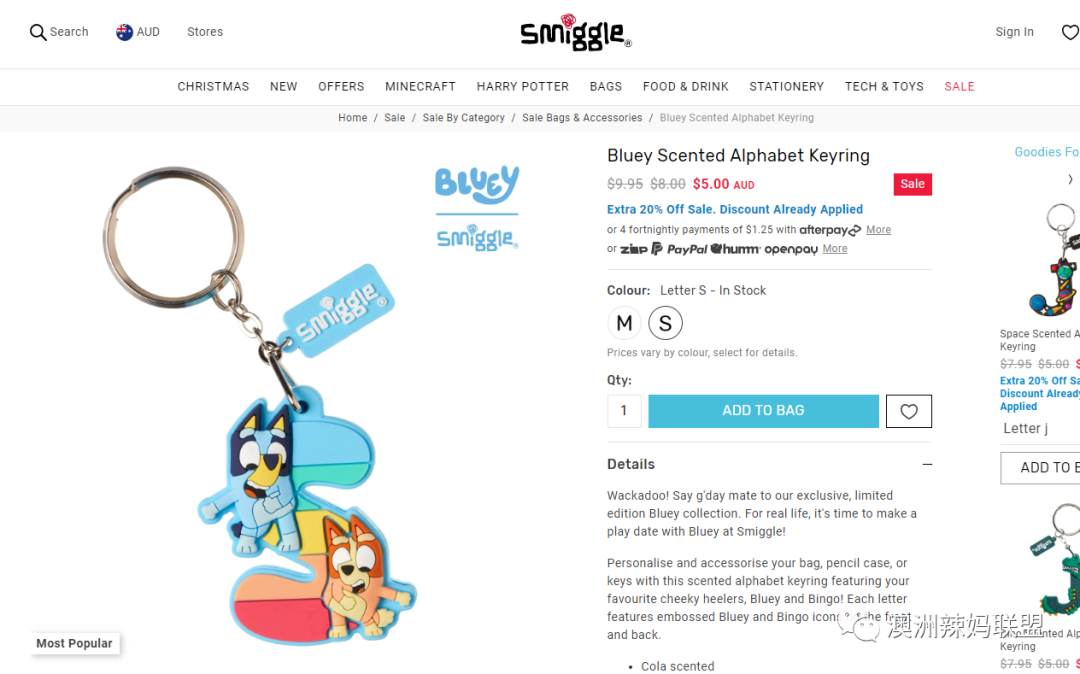Click the Sign In link
The width and height of the screenshot is (1080, 674).
point(1014,32)
